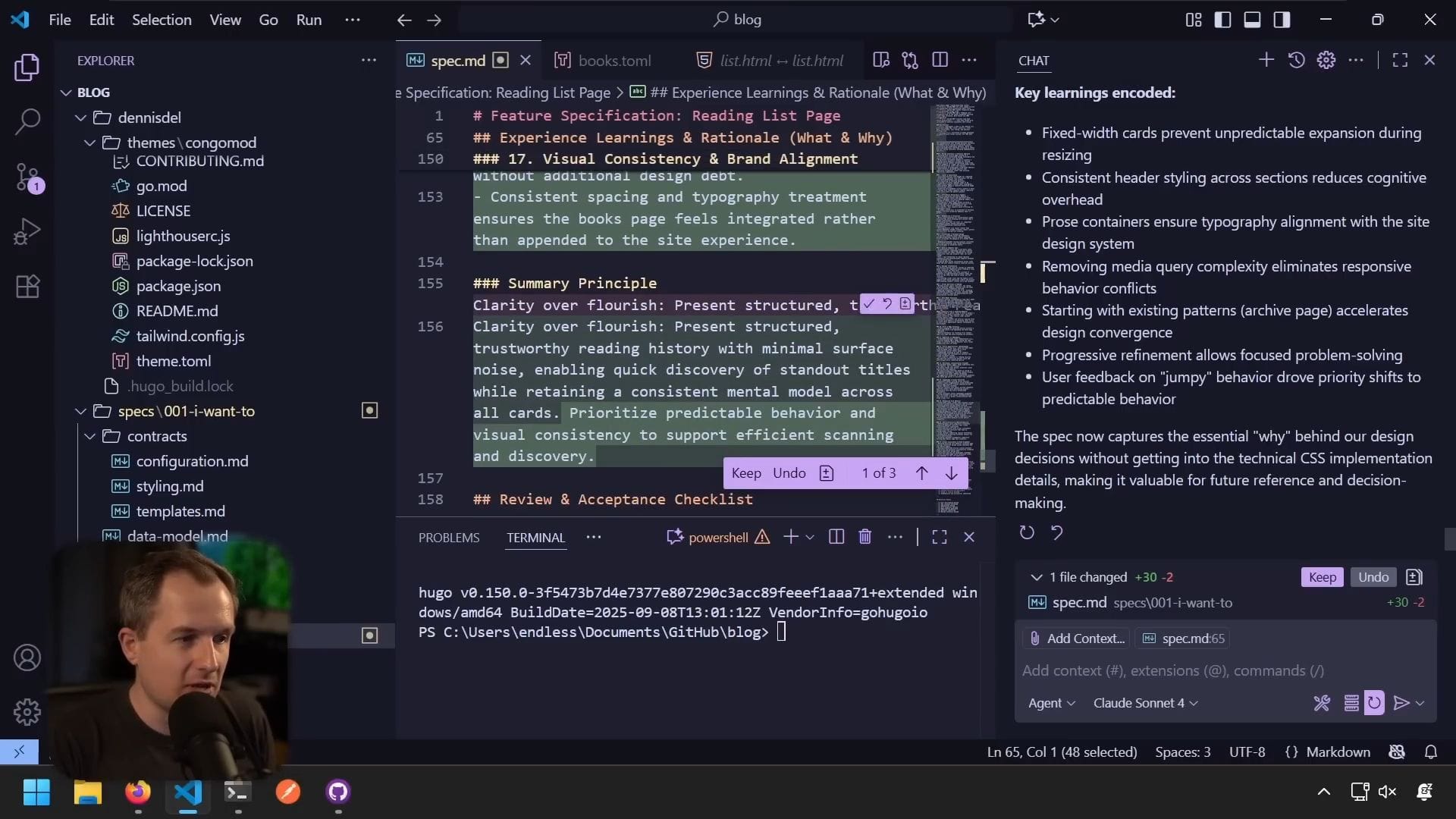Open the Source Control view
The image size is (1456, 819).
coord(27,177)
